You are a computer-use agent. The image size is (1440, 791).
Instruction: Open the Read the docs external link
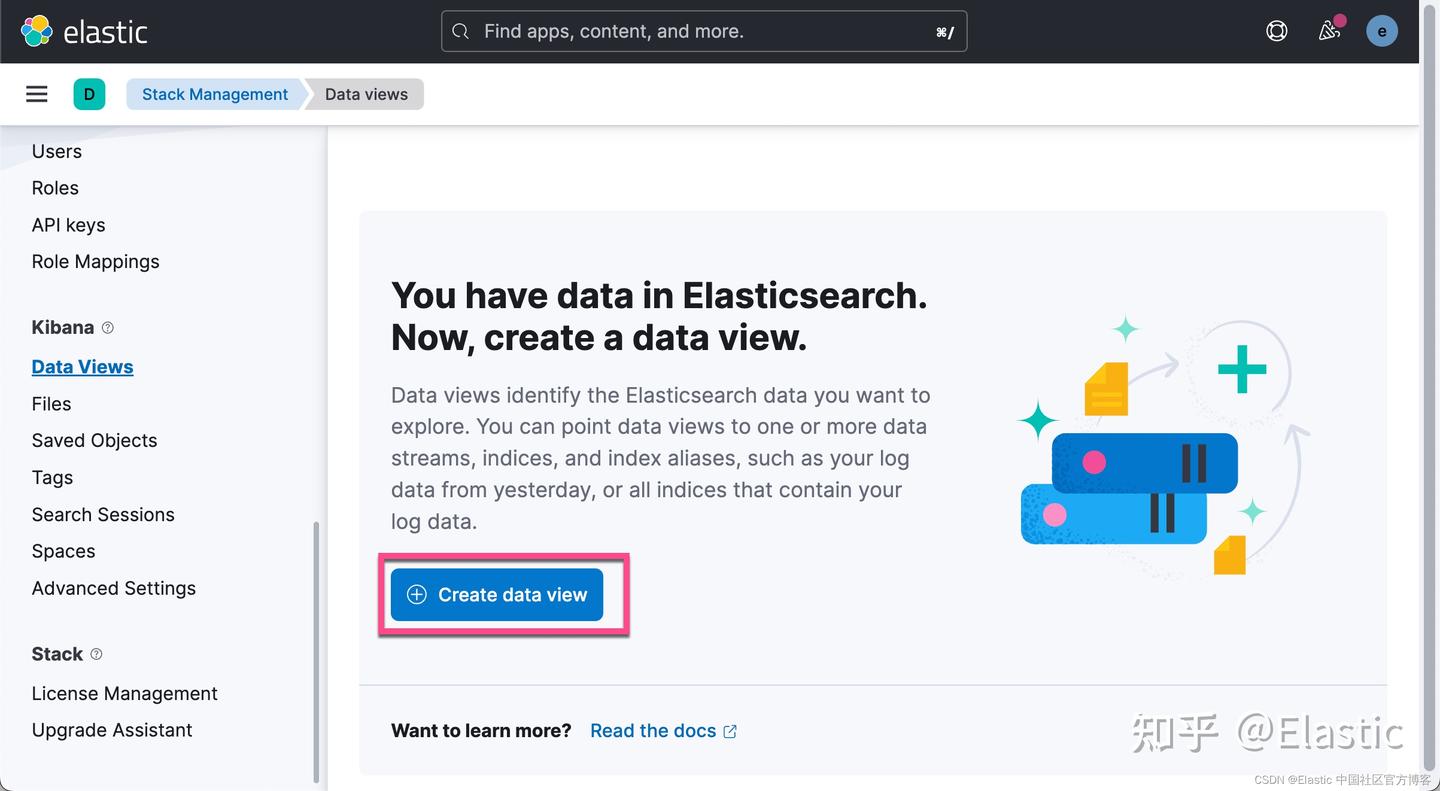[x=652, y=730]
